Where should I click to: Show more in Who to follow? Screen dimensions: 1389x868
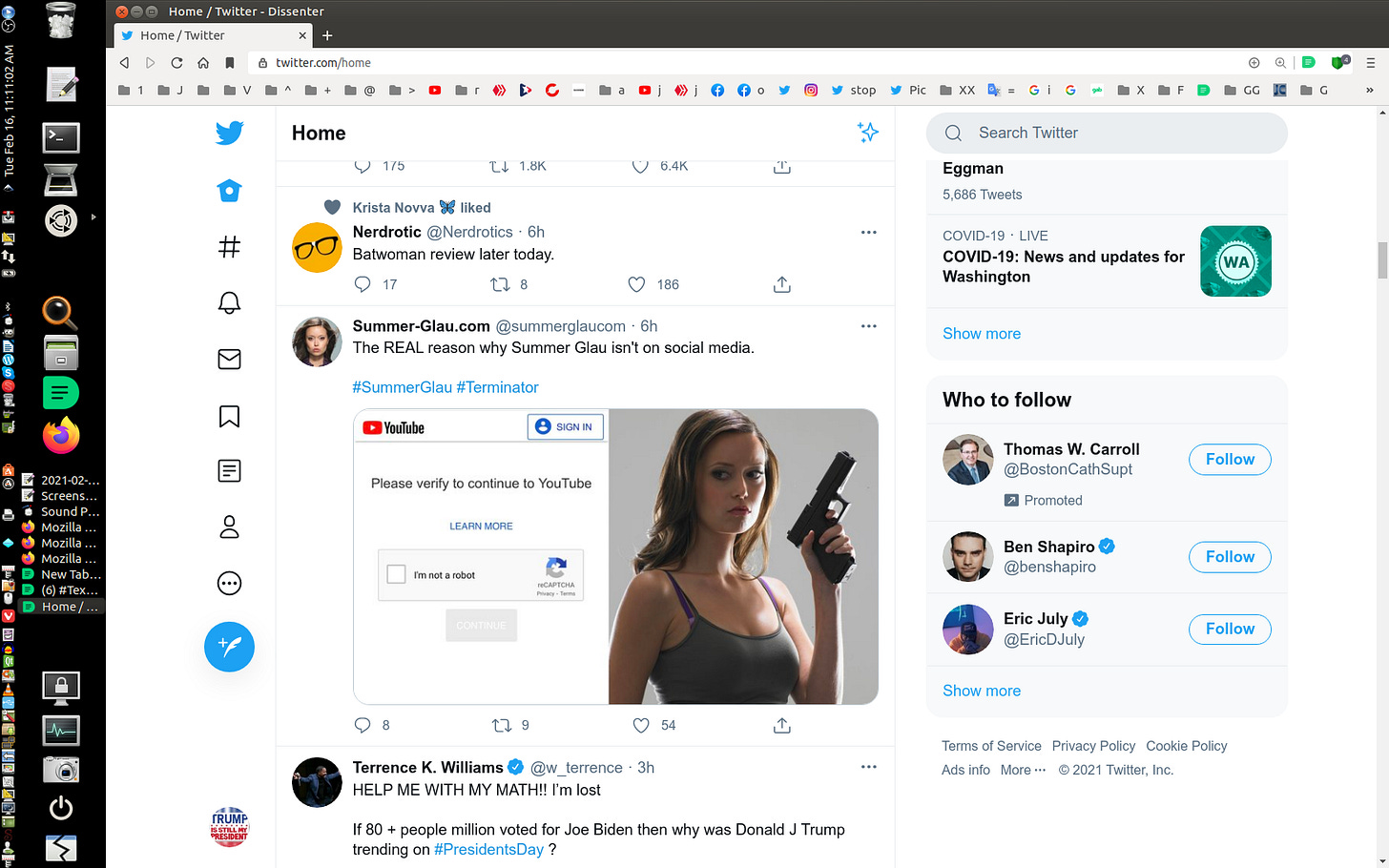tap(982, 691)
